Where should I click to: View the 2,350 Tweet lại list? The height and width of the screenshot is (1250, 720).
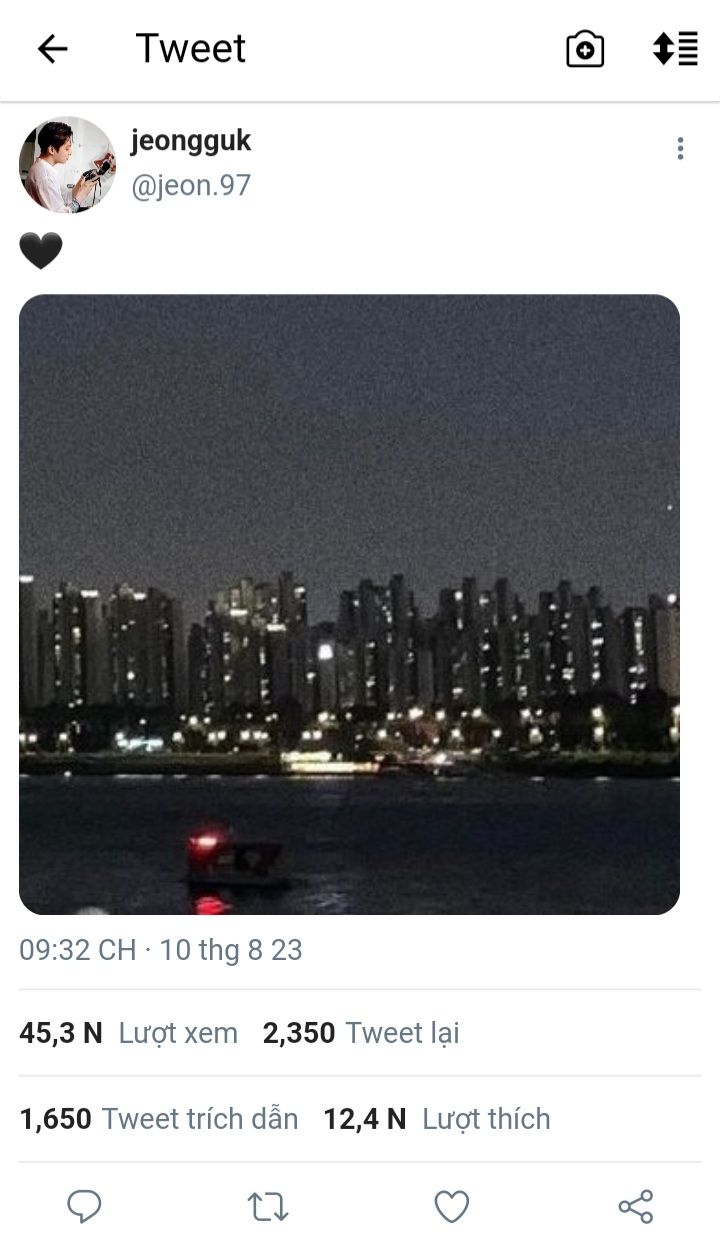point(361,1033)
